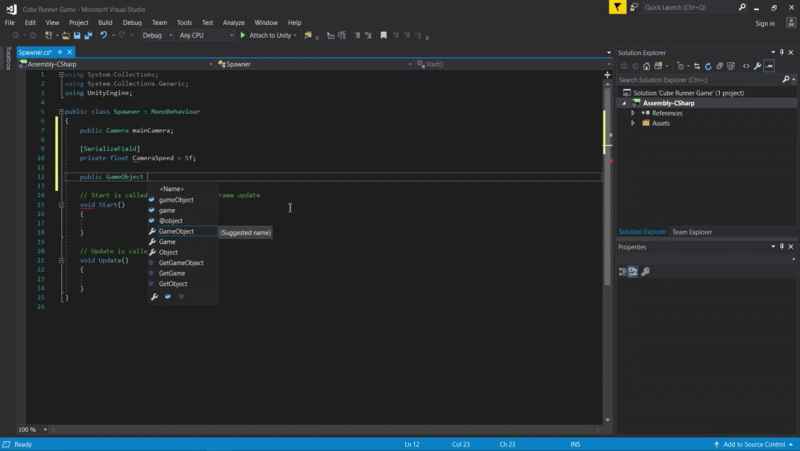Screen dimensions: 800x451
Task: Switch to the Team Explorer tab
Action: pos(692,232)
